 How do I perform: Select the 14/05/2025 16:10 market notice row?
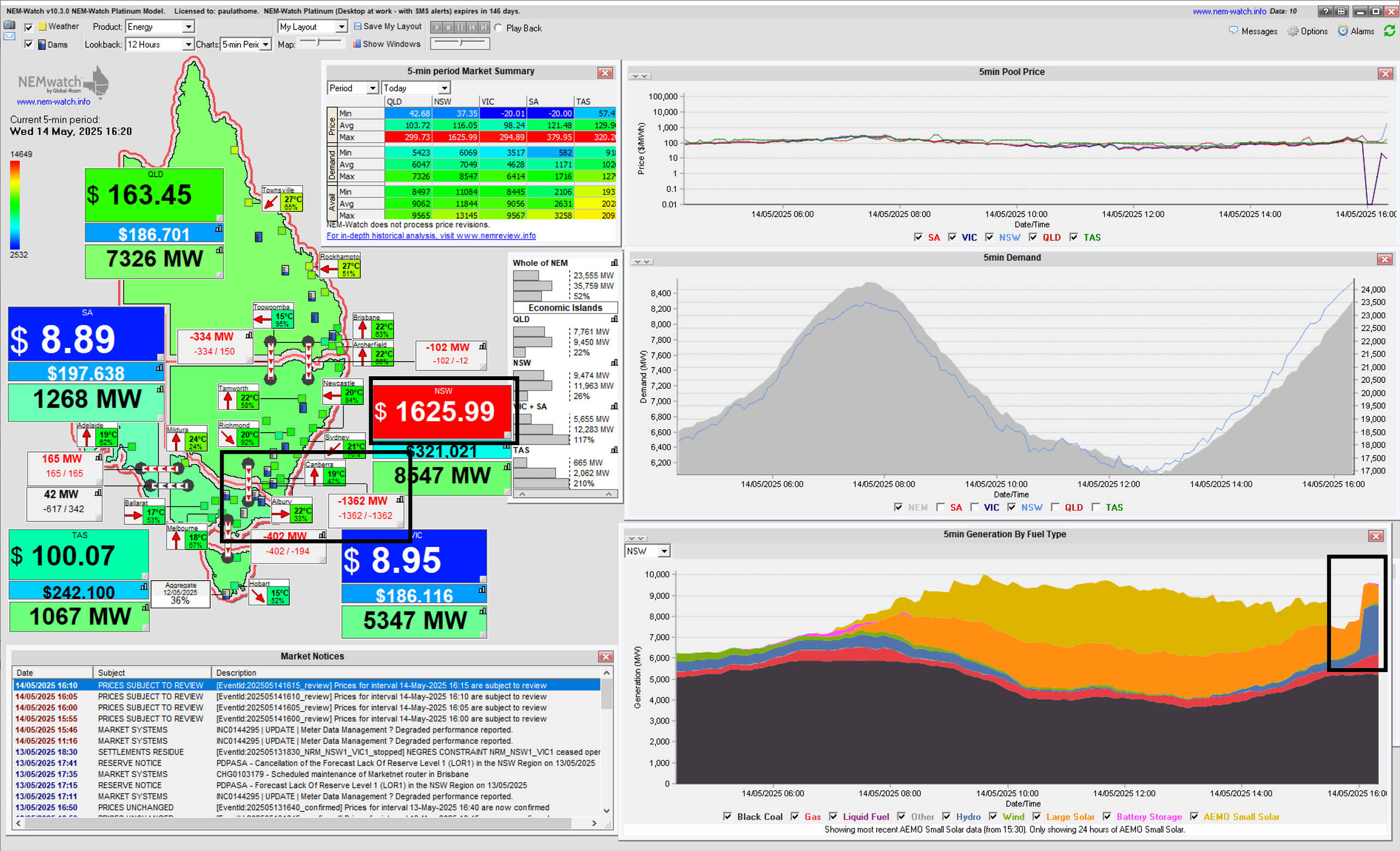coord(306,685)
